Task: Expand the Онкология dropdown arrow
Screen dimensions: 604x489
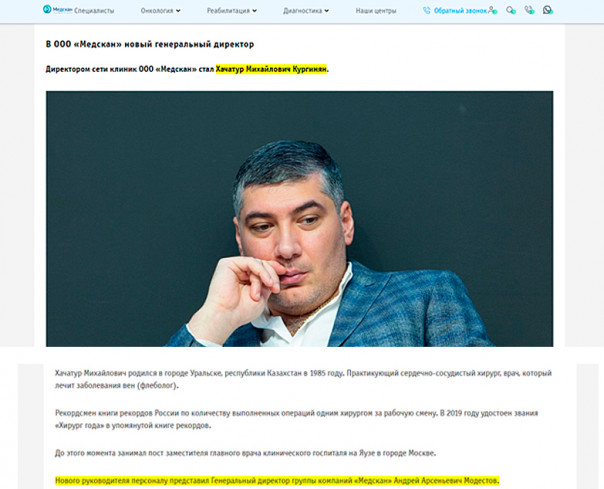Action: tap(178, 11)
